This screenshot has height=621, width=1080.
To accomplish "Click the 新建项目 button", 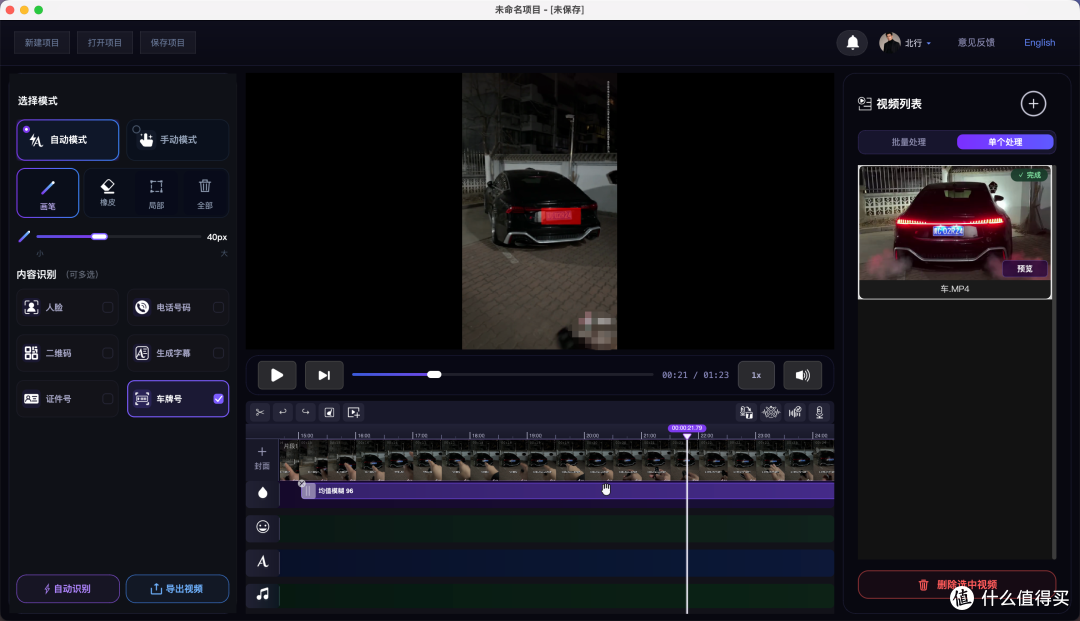I will (x=42, y=43).
